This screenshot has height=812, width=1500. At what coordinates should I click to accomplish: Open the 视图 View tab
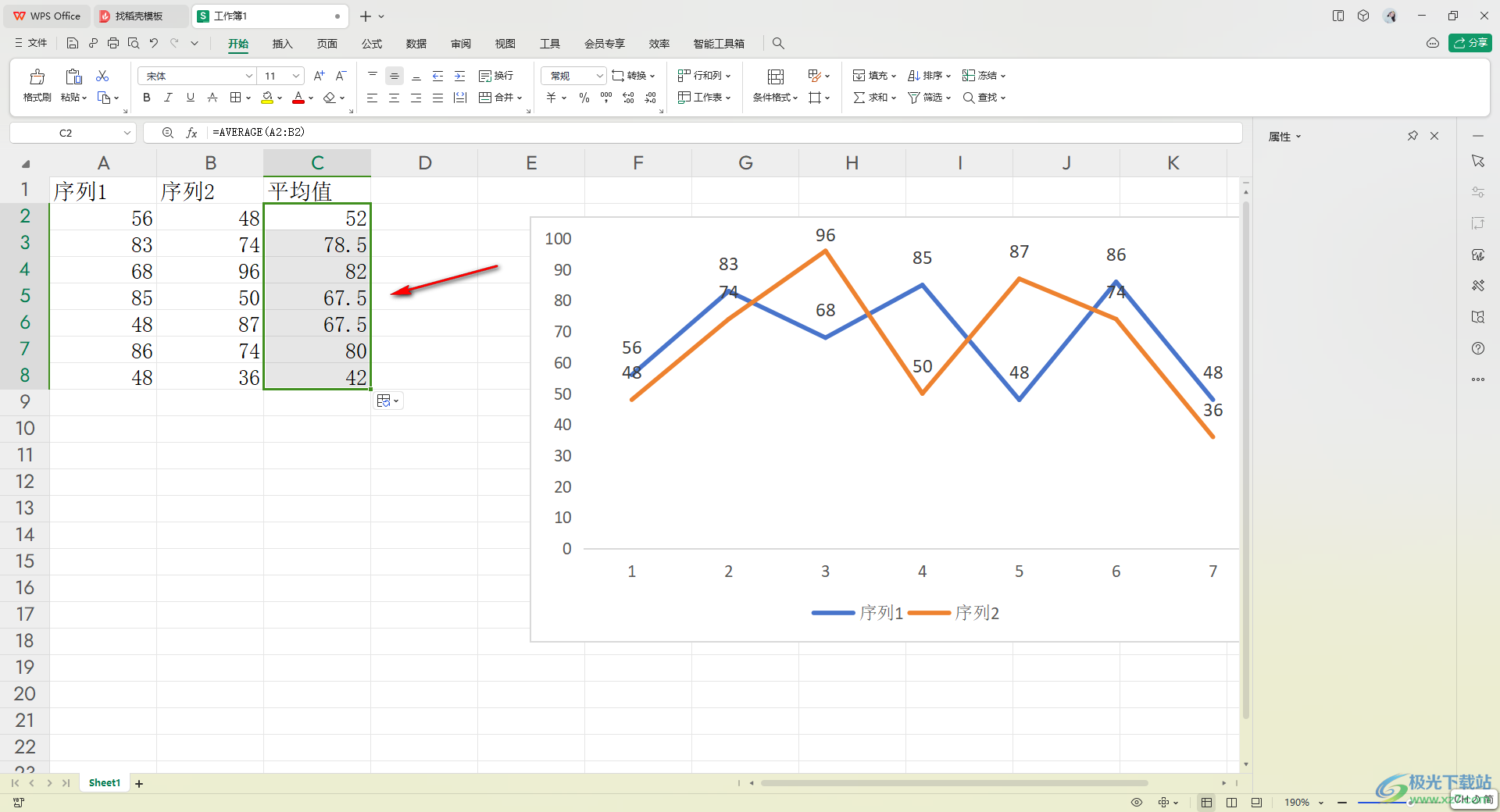[505, 44]
